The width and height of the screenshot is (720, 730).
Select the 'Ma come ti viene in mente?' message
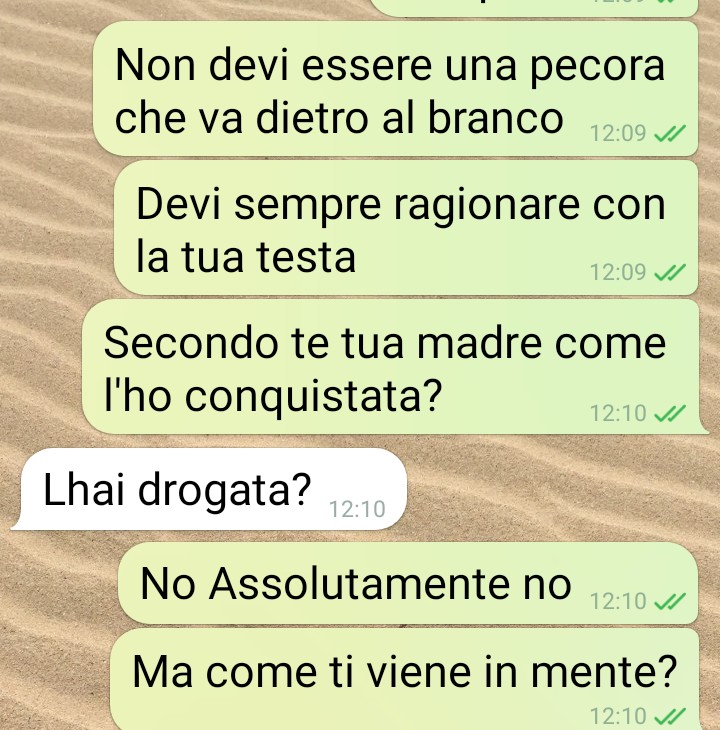pos(404,679)
